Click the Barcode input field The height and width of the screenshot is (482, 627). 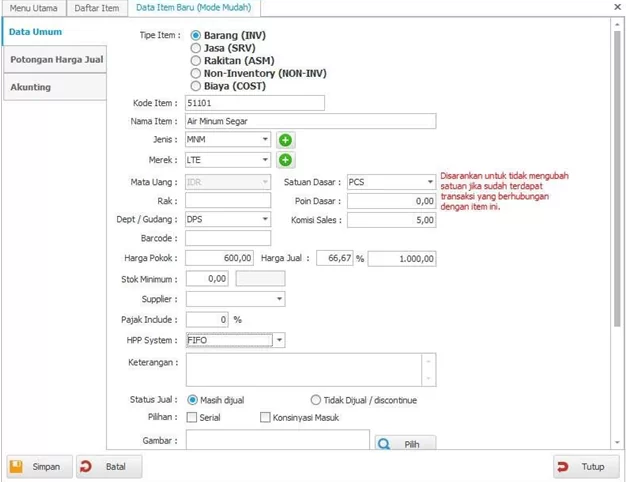pos(228,238)
